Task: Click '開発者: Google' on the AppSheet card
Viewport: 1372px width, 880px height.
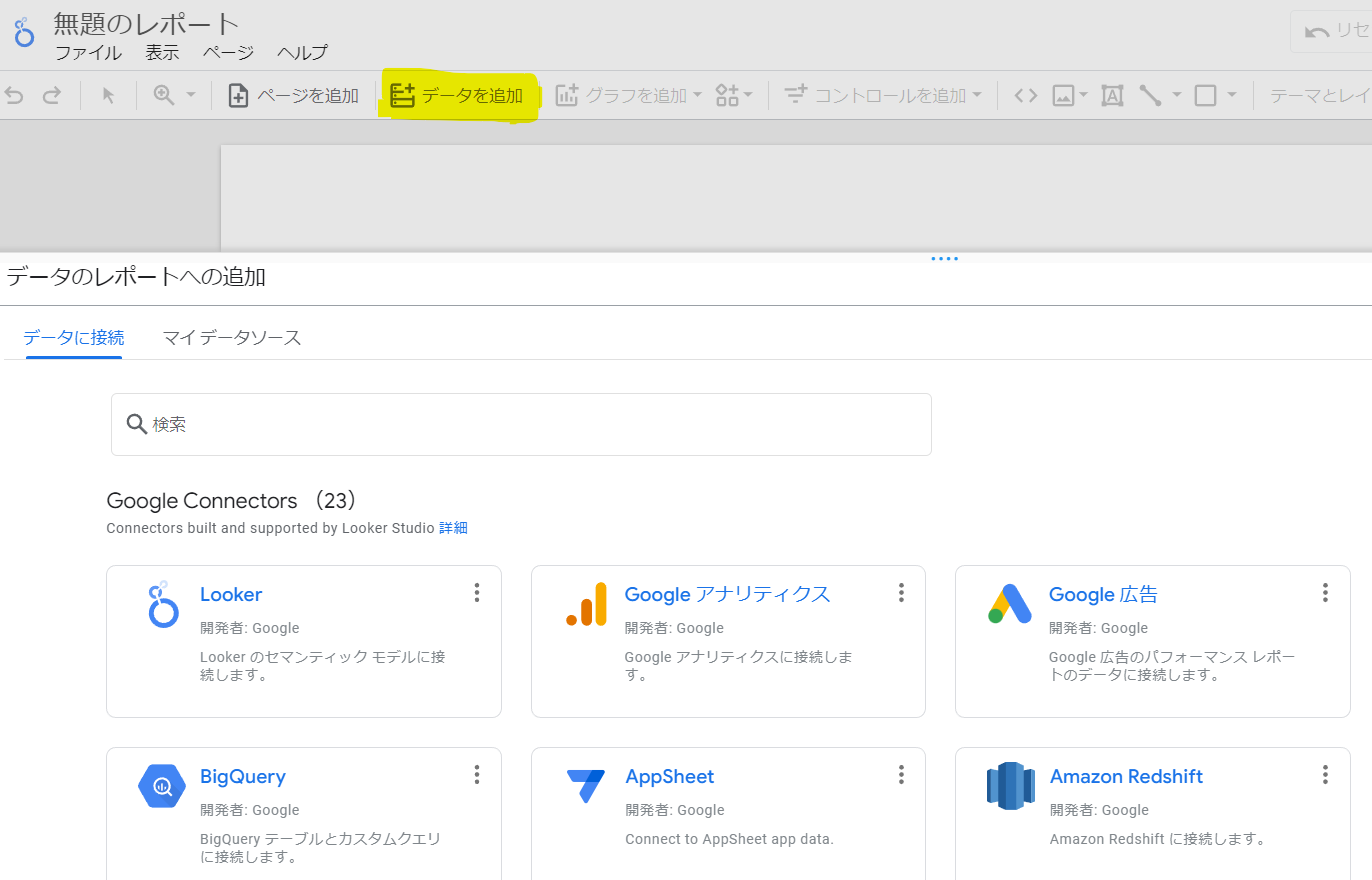Action: click(675, 810)
